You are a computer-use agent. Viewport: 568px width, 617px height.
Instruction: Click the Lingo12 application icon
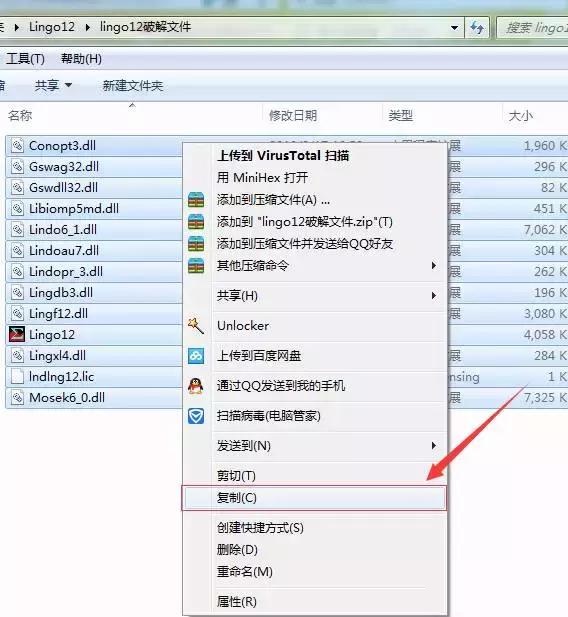coord(17,334)
